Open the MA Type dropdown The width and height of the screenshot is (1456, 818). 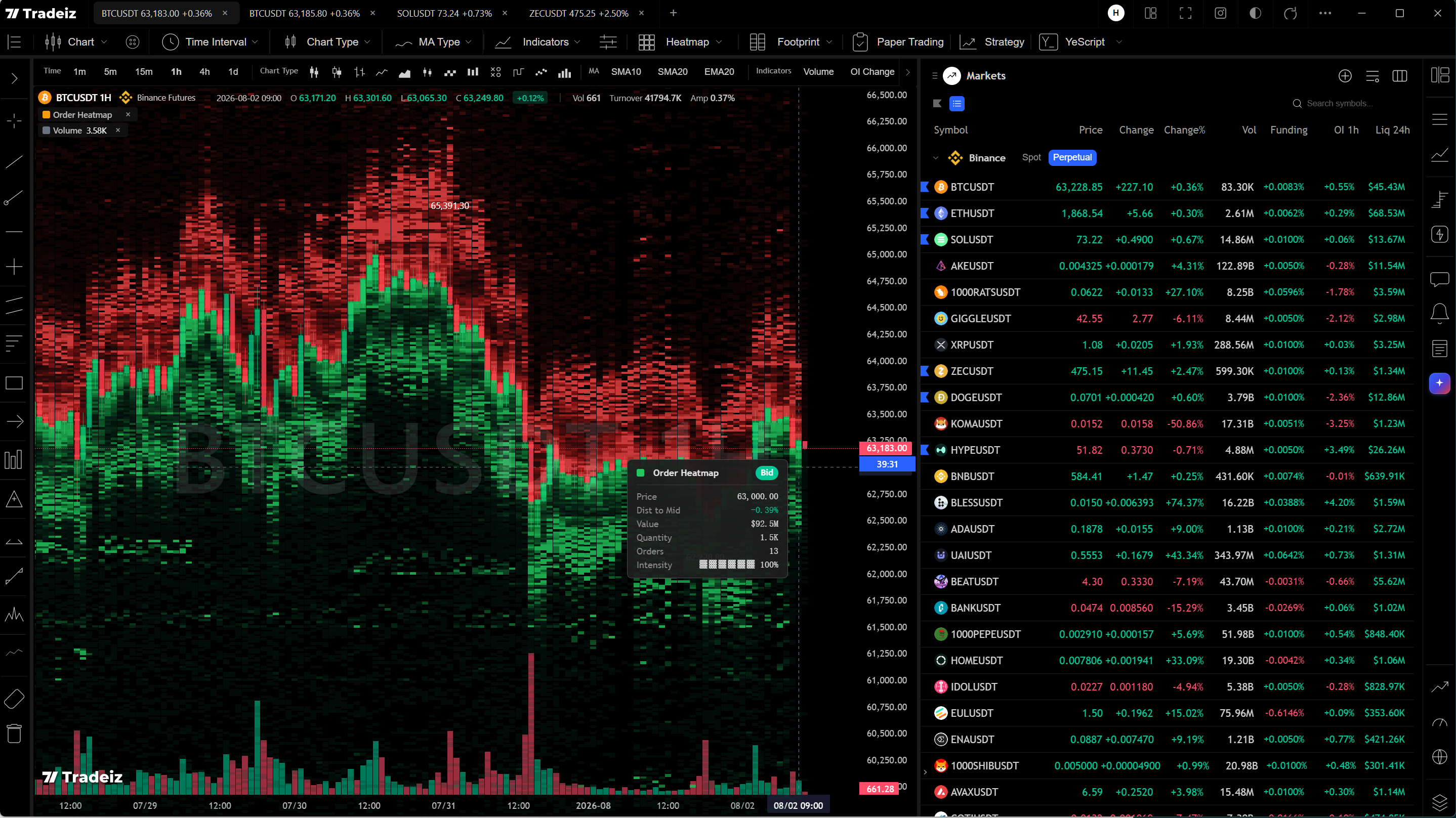(x=433, y=42)
